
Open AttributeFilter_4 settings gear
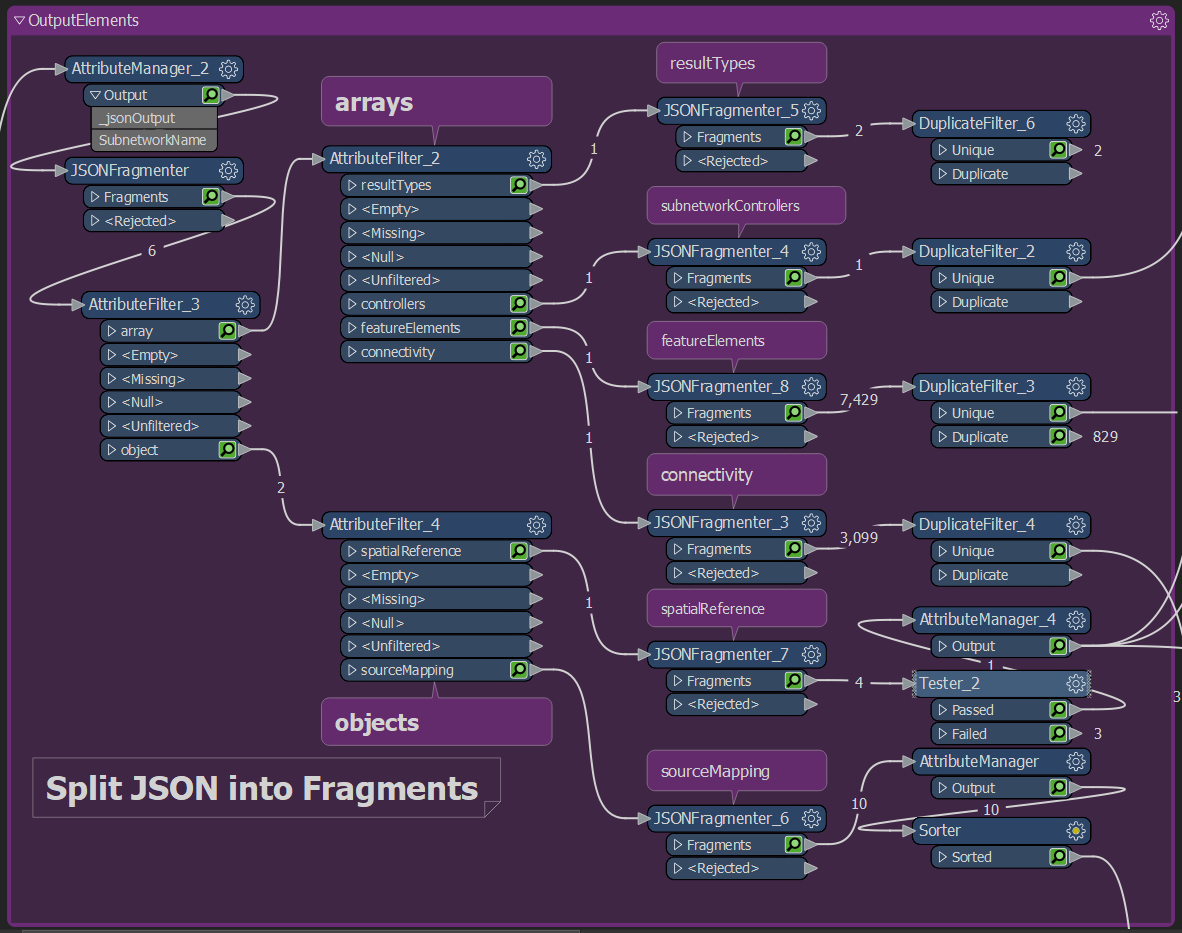[x=536, y=524]
